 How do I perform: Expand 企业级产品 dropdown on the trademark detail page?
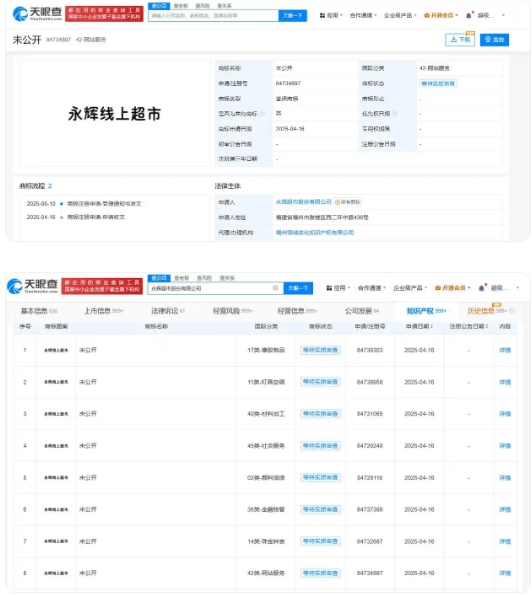400,16
